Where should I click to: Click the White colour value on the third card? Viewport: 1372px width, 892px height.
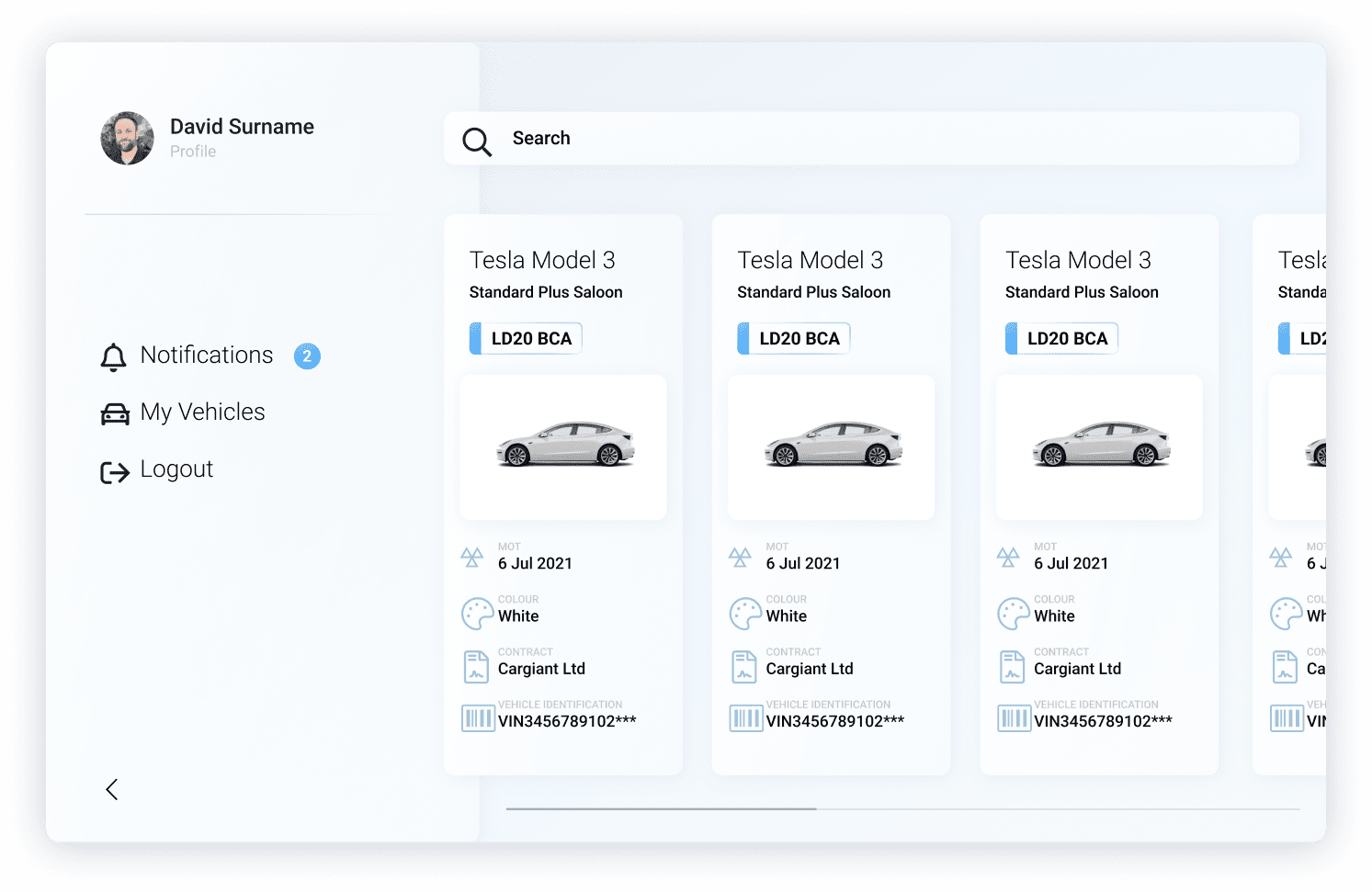pyautogui.click(x=1054, y=616)
